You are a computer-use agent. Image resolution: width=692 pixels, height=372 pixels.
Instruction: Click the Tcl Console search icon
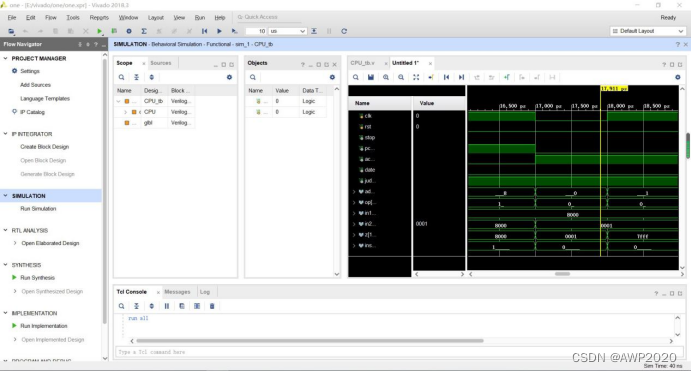pos(121,306)
